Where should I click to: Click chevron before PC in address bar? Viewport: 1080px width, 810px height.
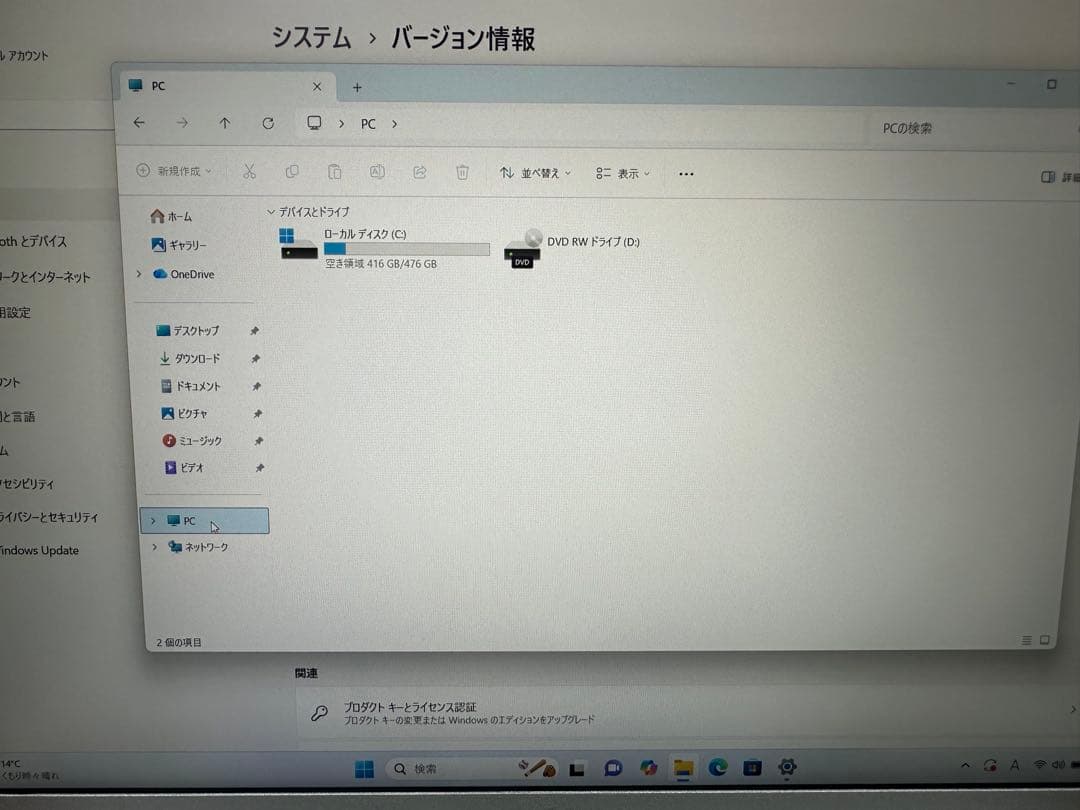[341, 124]
